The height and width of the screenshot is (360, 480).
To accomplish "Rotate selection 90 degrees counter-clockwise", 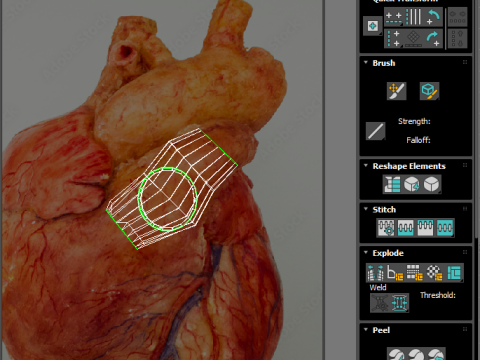I will point(433,17).
